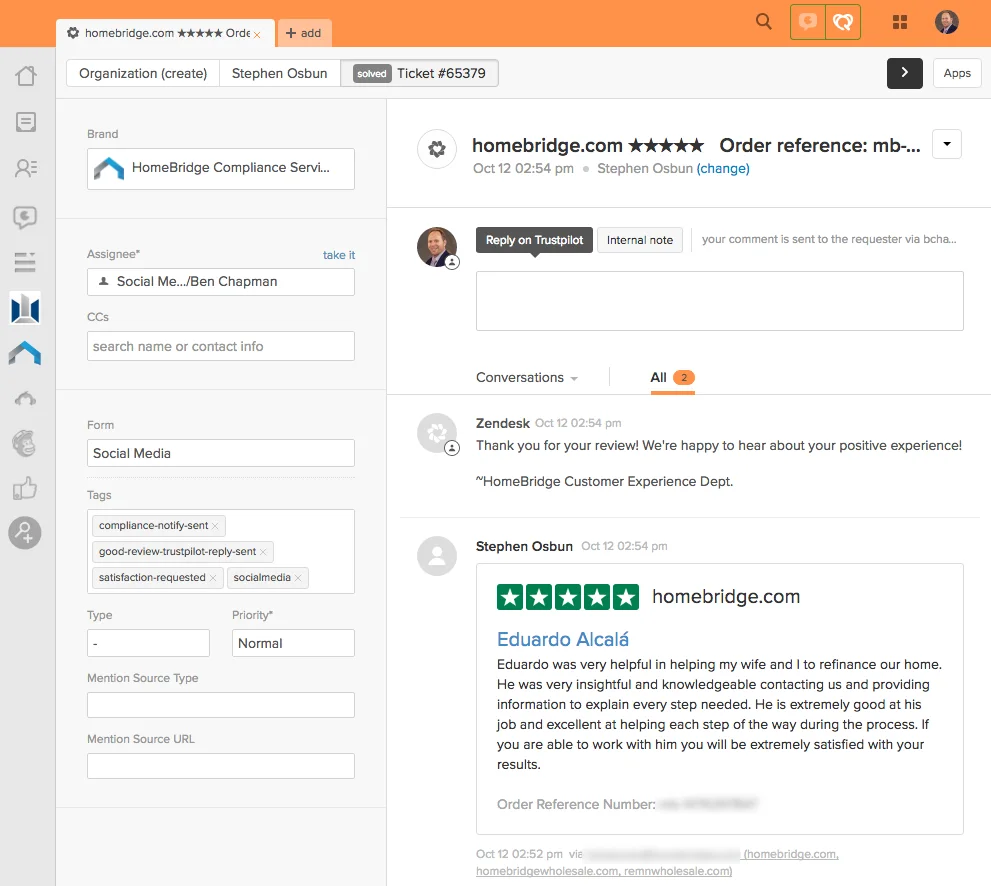
Task: Switch to the All conversations tab
Action: coord(672,378)
